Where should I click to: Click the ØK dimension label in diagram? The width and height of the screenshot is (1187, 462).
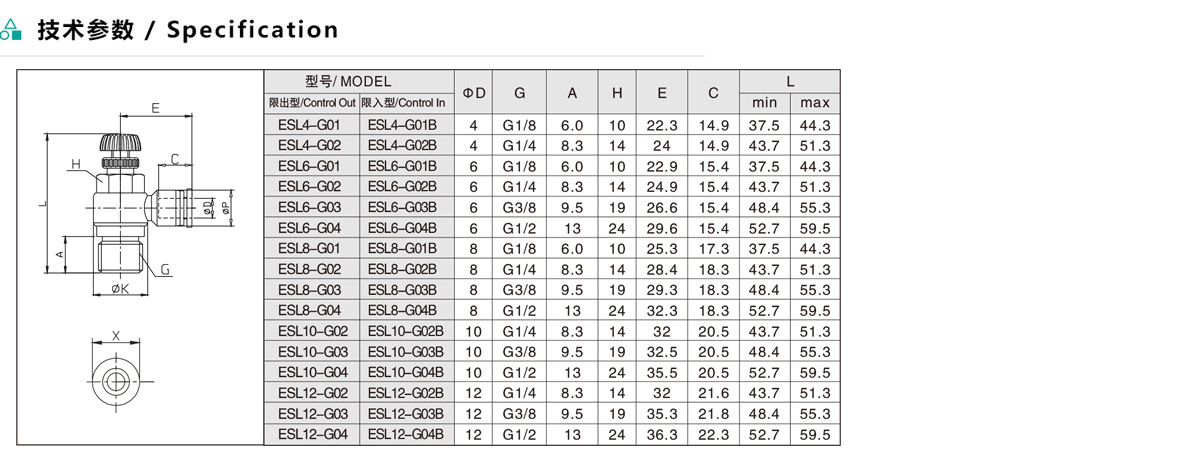click(x=119, y=289)
